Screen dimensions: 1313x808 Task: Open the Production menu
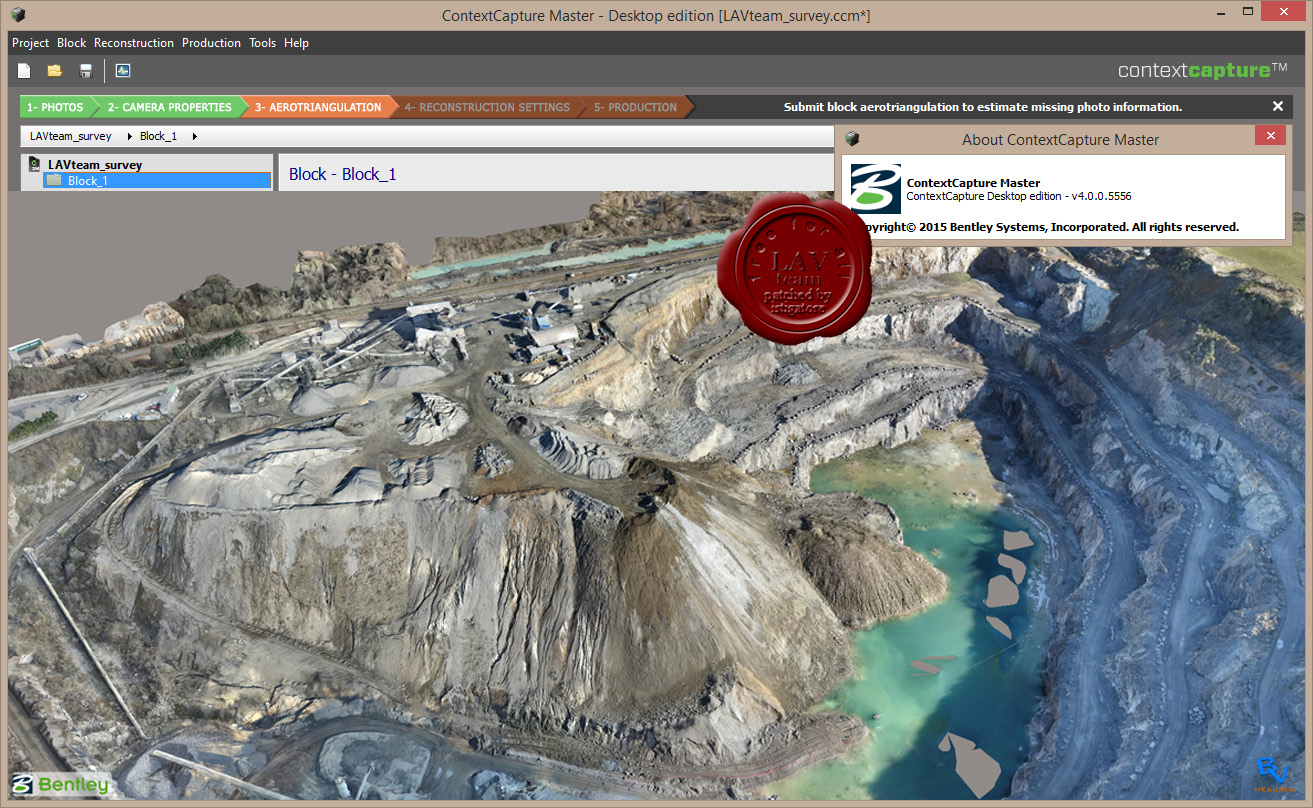(211, 43)
